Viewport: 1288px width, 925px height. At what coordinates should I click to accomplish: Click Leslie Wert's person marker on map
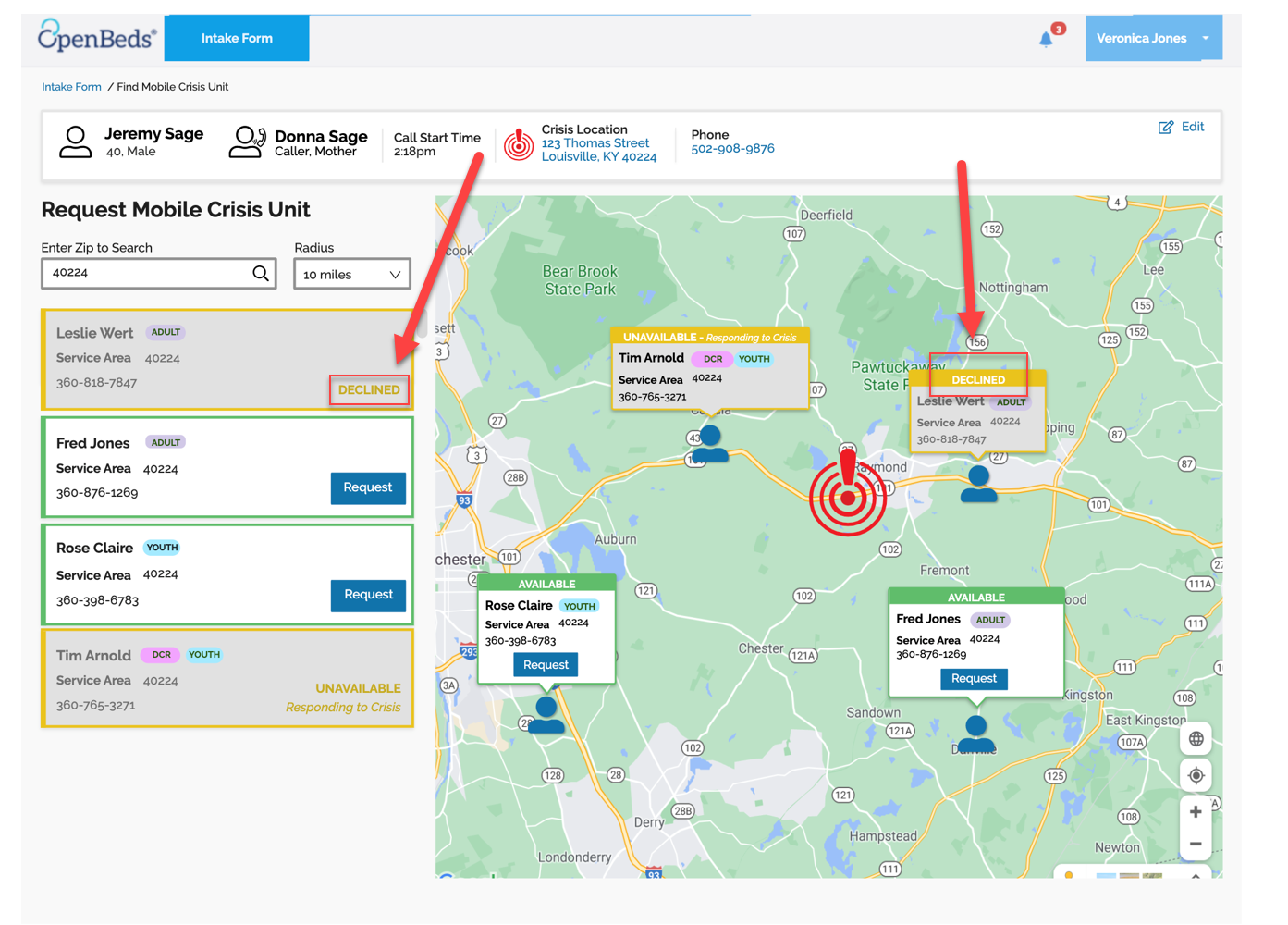click(x=978, y=483)
